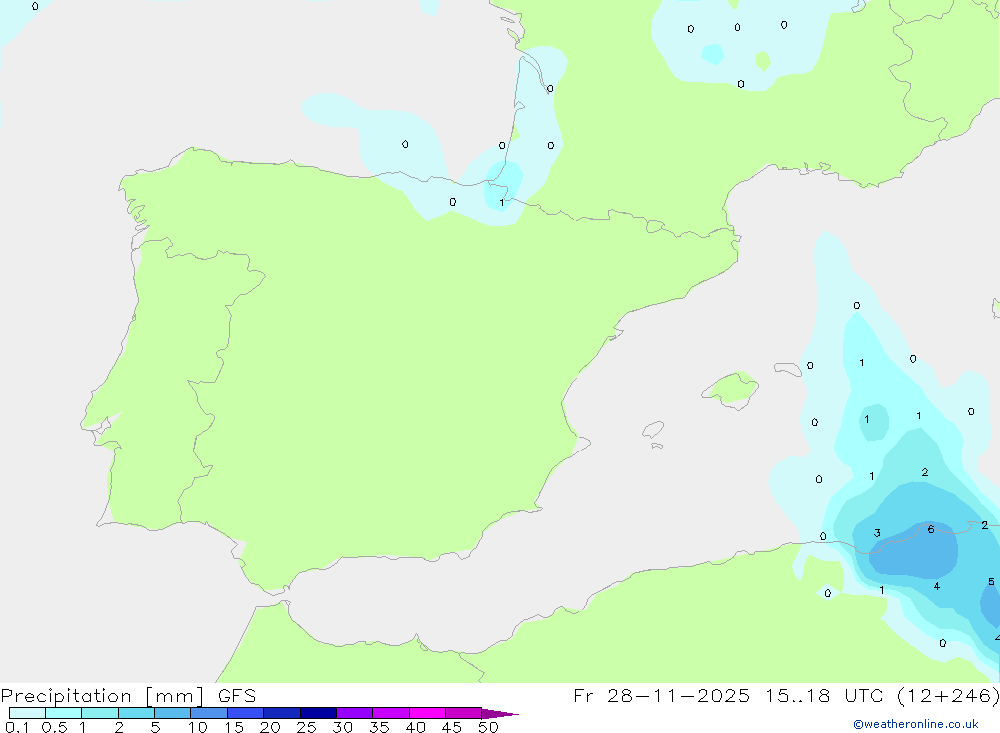Click the precipitation value '6' on map
The height and width of the screenshot is (733, 1000).
click(930, 529)
